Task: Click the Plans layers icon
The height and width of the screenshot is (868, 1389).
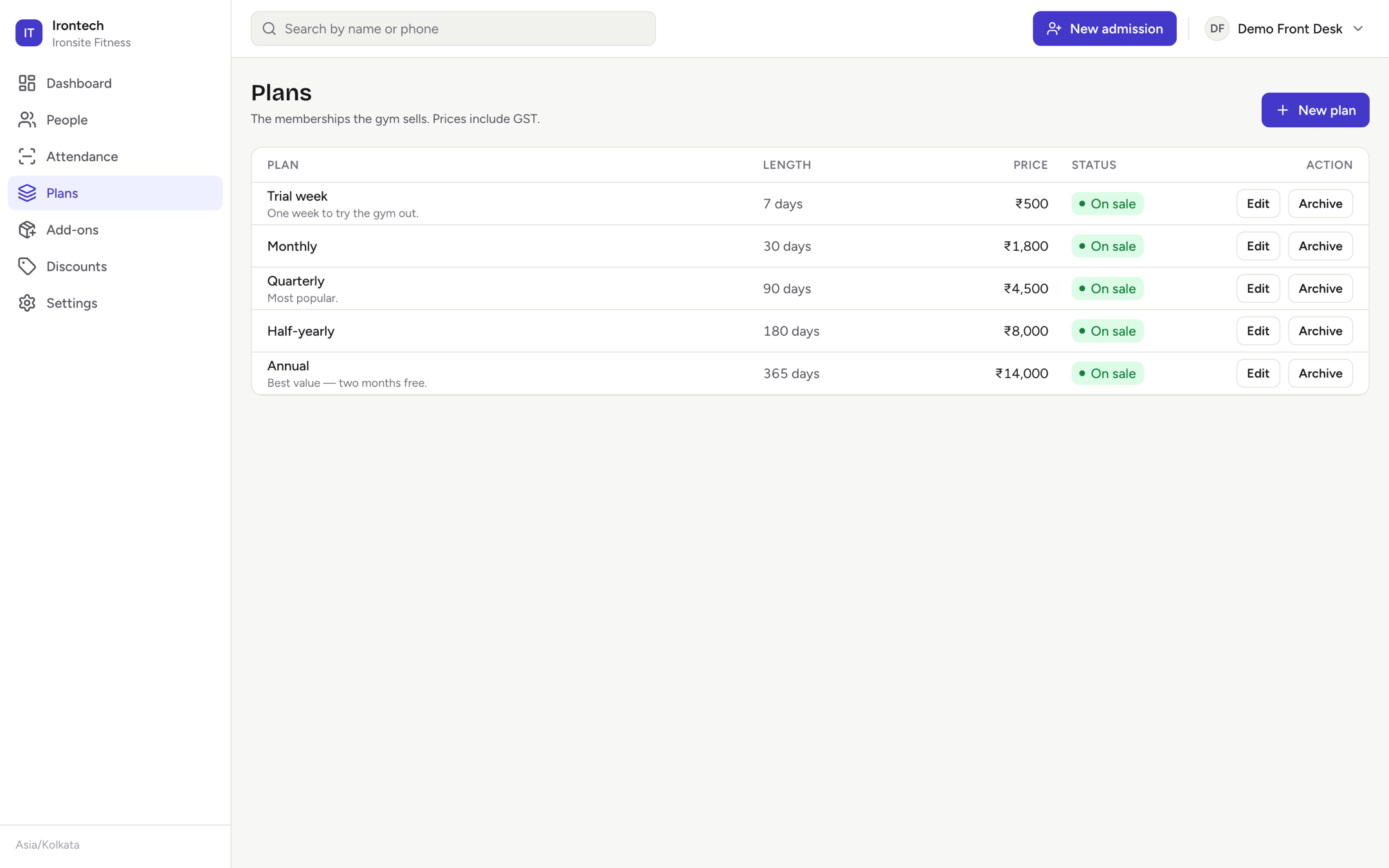Action: coord(27,193)
